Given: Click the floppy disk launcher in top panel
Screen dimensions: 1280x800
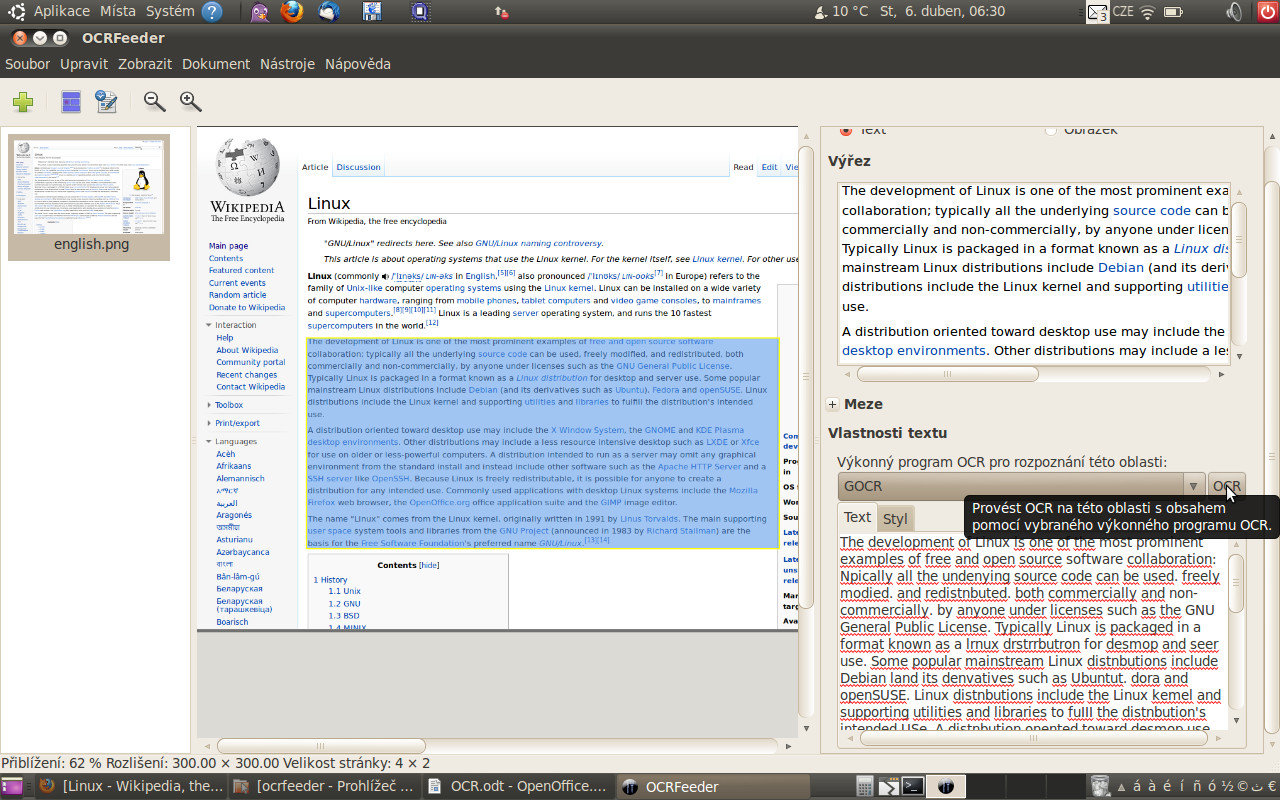Looking at the screenshot, I should click(x=372, y=12).
